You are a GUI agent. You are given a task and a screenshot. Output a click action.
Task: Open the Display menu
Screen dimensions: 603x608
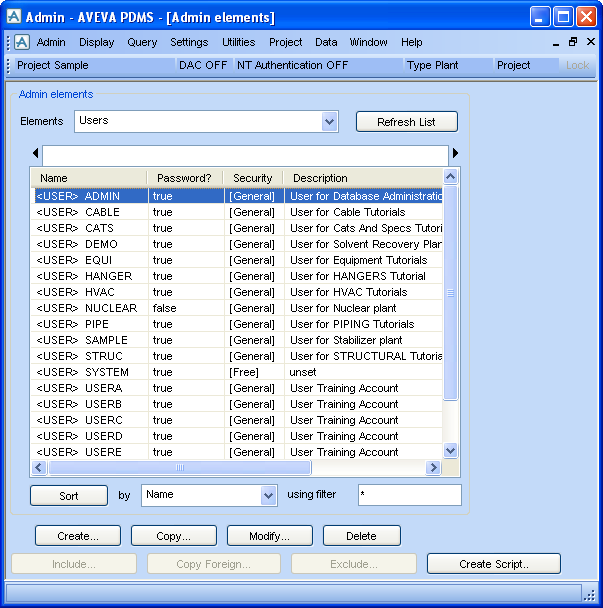click(x=97, y=42)
